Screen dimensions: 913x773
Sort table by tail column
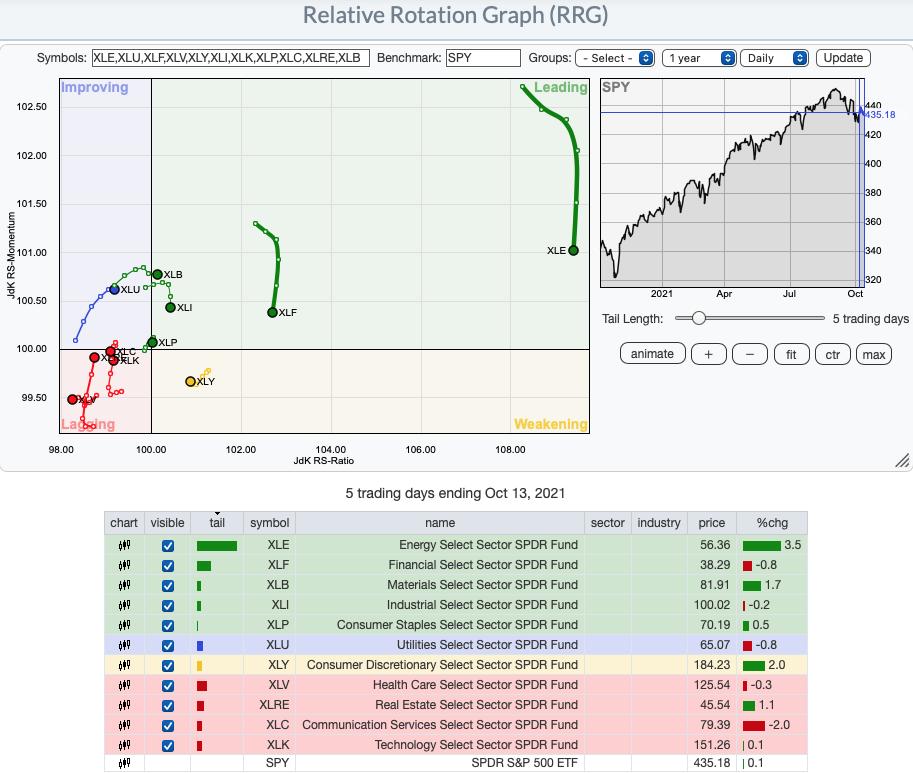[x=217, y=523]
